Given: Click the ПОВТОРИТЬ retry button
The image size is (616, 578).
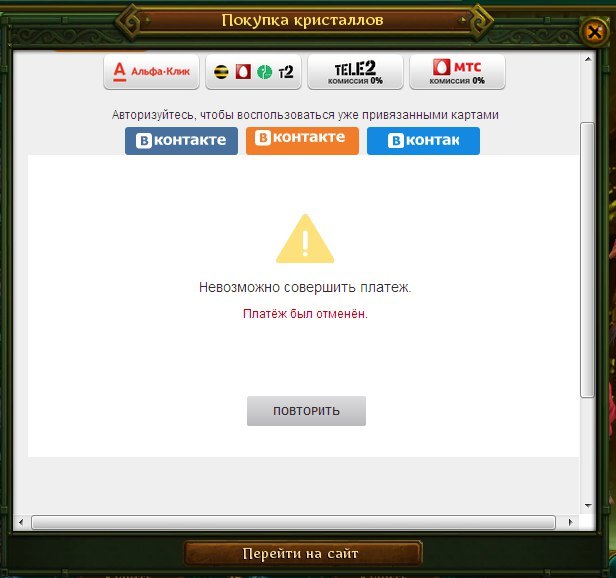Looking at the screenshot, I should pyautogui.click(x=306, y=411).
